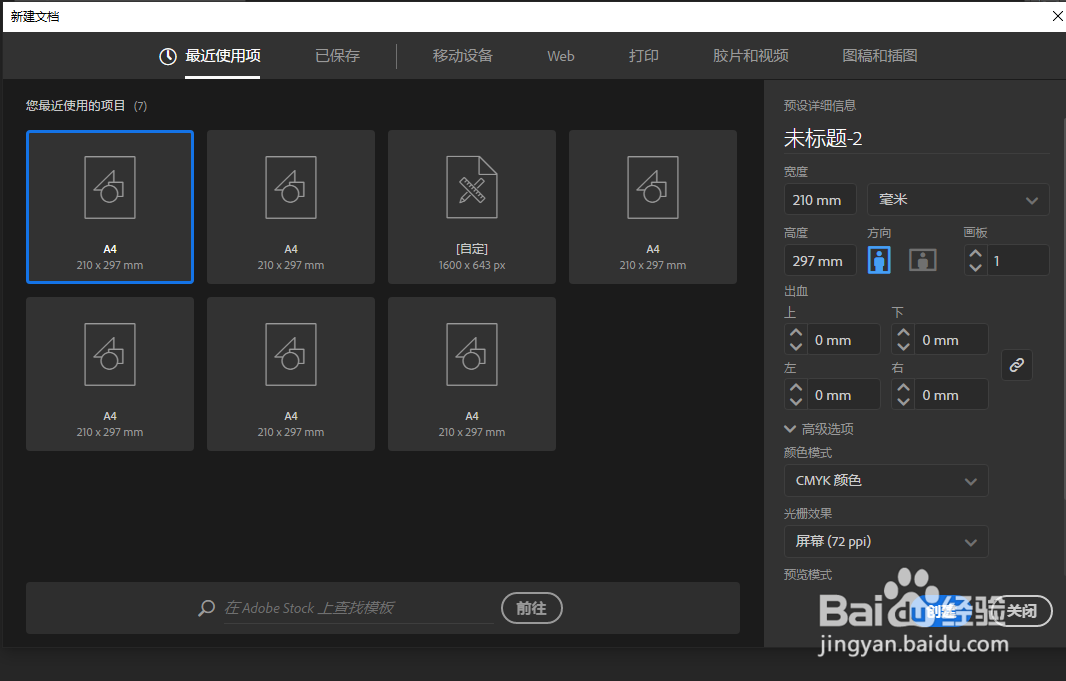The image size is (1066, 681).
Task: Click the 前往 button
Action: tap(532, 608)
